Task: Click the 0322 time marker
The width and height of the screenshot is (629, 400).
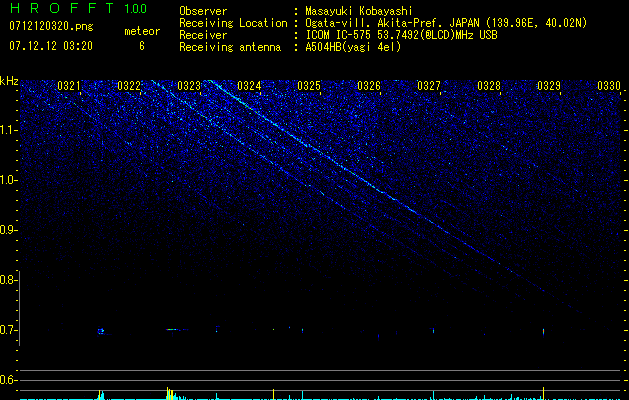Action: pos(129,86)
